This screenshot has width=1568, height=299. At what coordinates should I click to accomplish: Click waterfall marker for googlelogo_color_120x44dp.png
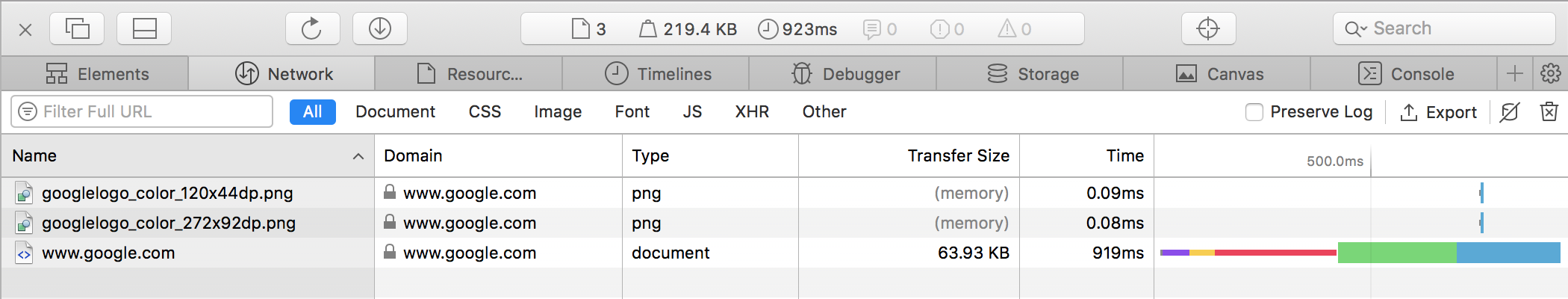(1481, 193)
